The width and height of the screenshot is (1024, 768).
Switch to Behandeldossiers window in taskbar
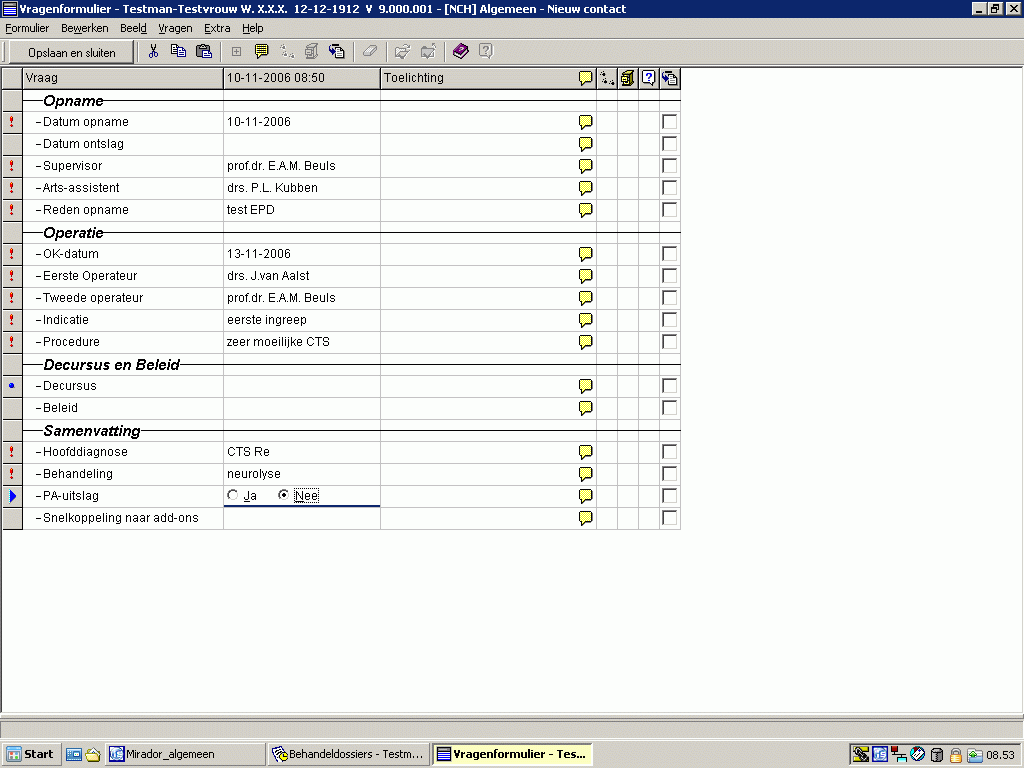(x=348, y=754)
